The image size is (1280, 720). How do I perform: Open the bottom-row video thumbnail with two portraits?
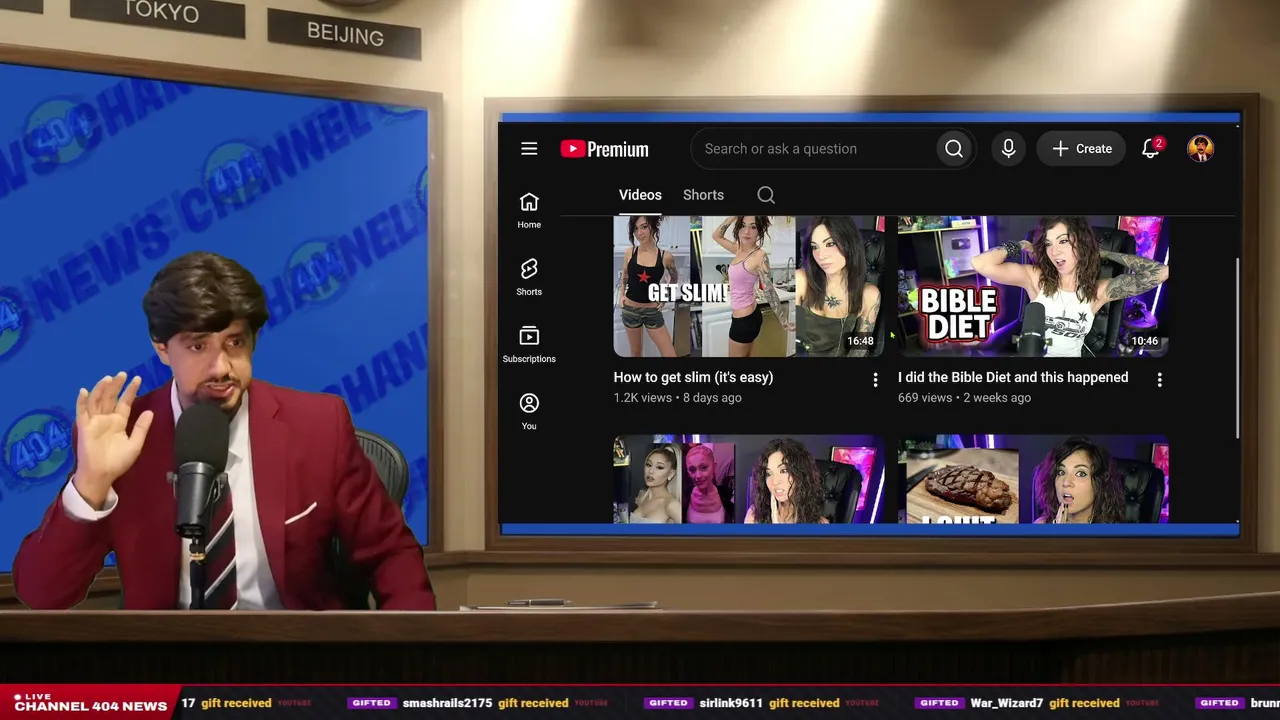click(749, 479)
